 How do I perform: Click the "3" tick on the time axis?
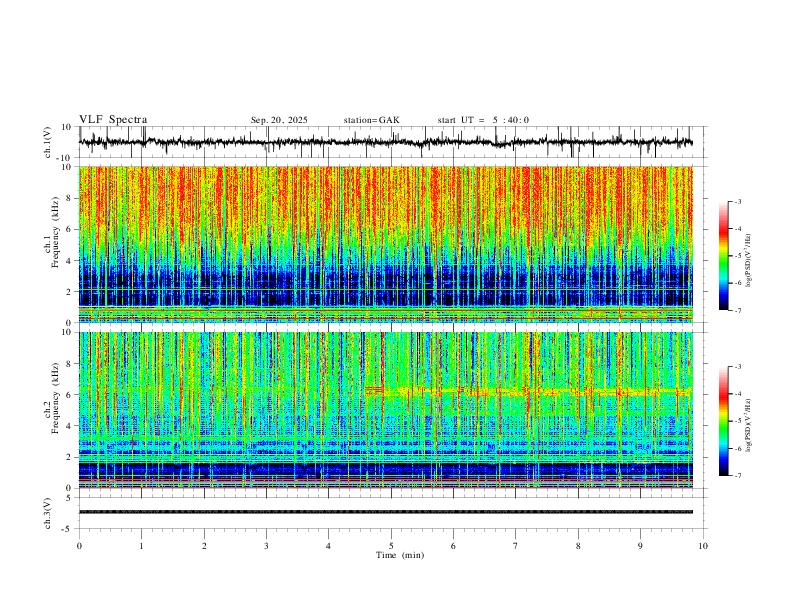coord(266,546)
